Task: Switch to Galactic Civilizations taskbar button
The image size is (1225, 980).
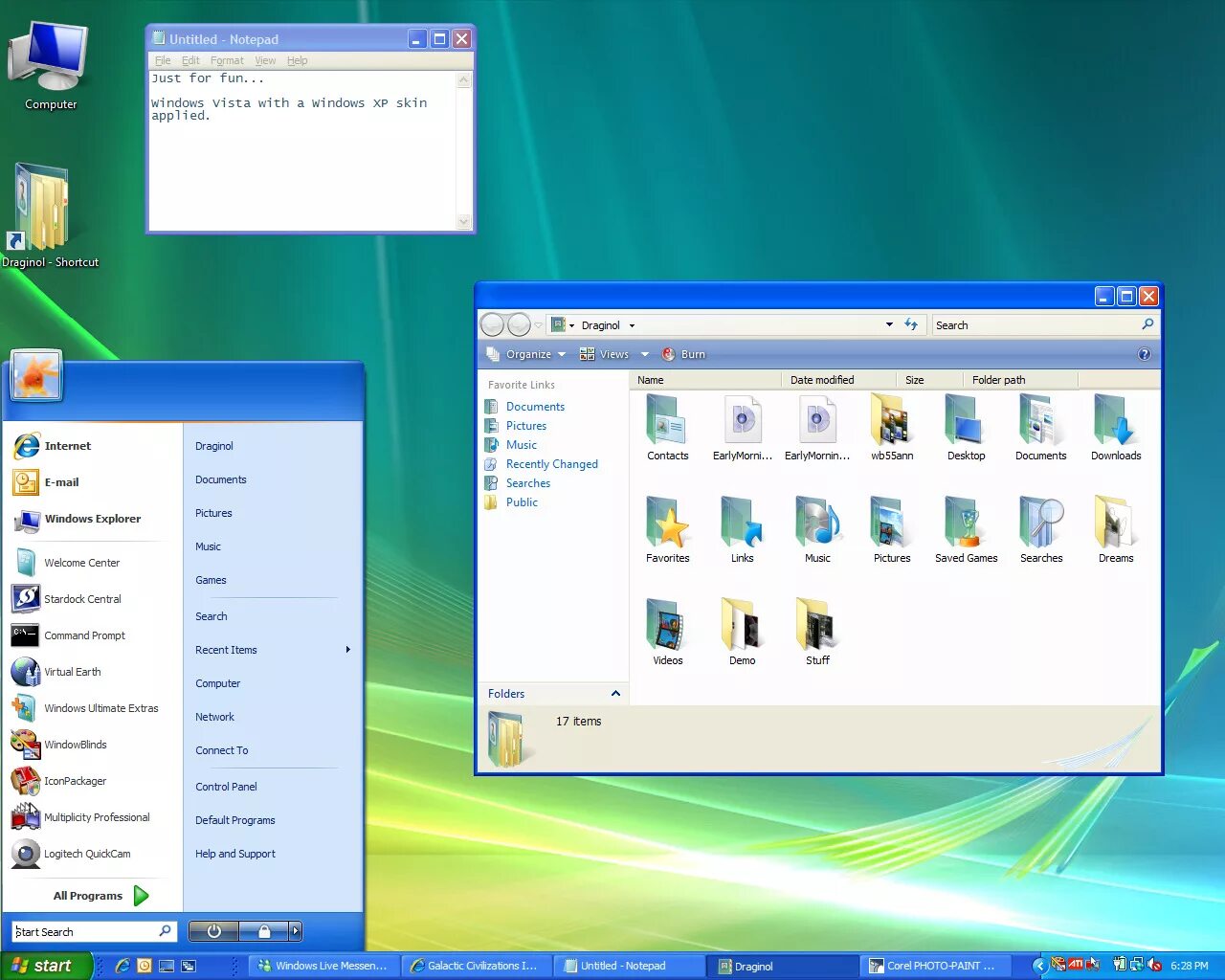Action: click(476, 966)
